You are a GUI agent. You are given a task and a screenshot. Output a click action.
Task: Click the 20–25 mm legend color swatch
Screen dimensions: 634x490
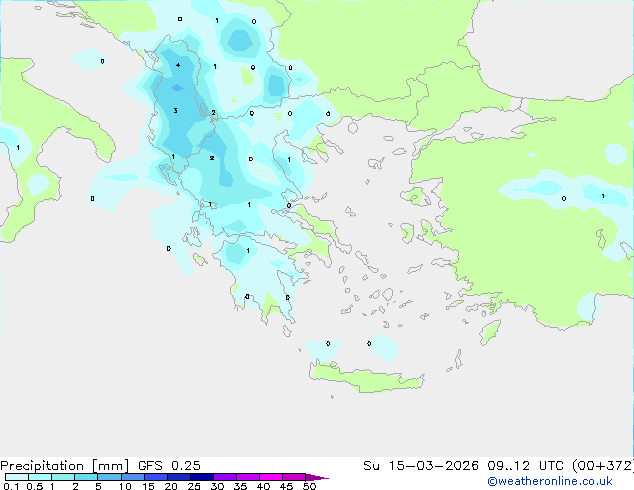click(178, 477)
